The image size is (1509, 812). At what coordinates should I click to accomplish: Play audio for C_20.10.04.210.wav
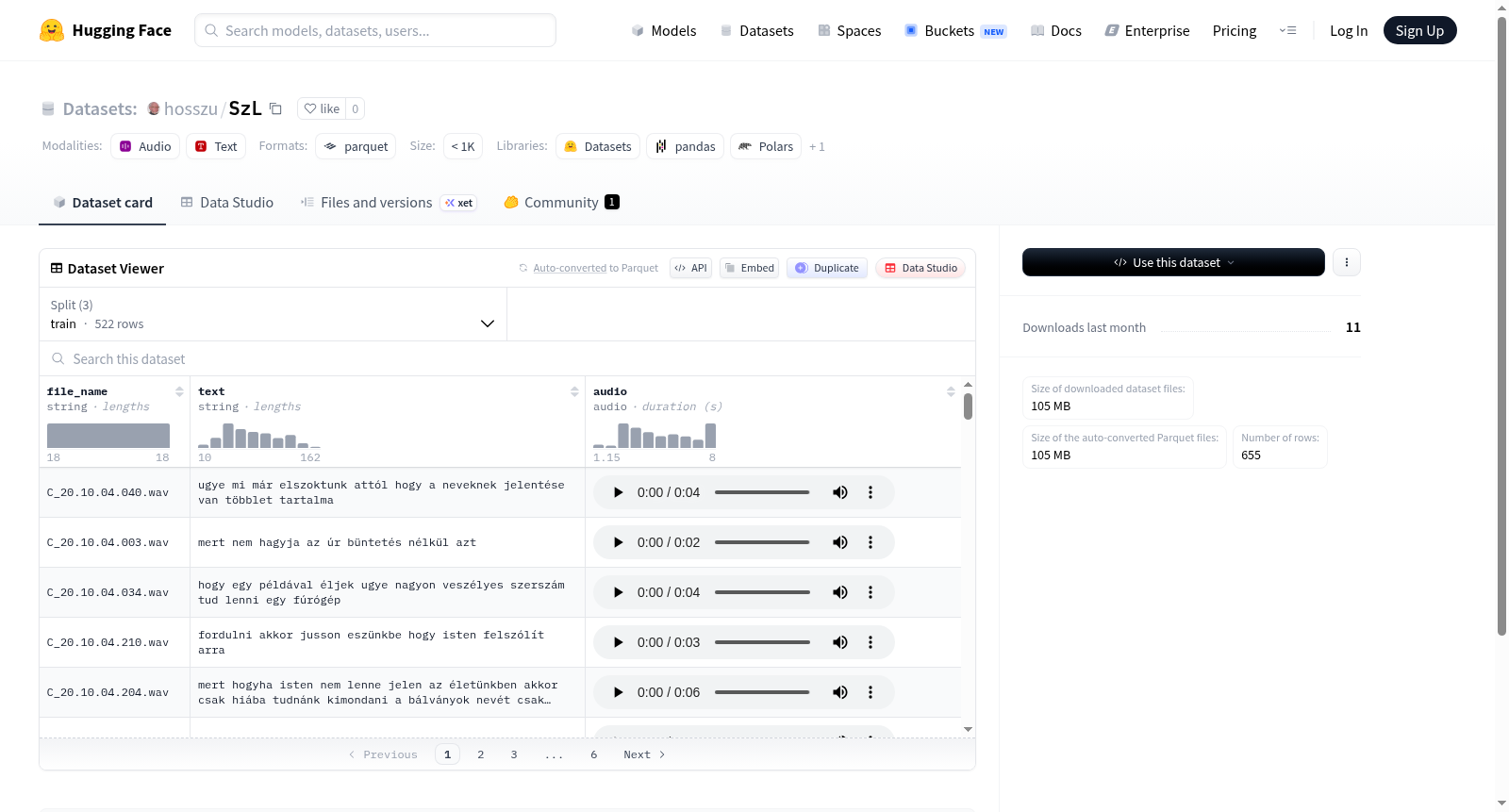pyautogui.click(x=618, y=642)
